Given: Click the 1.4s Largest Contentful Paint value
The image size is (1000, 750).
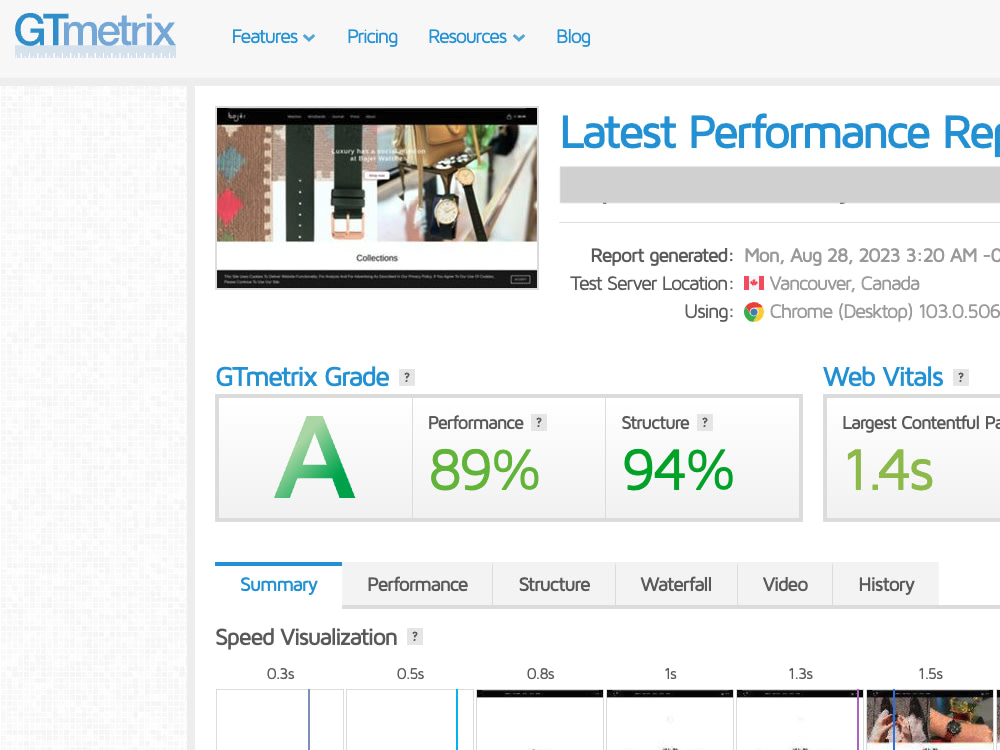Looking at the screenshot, I should [889, 470].
